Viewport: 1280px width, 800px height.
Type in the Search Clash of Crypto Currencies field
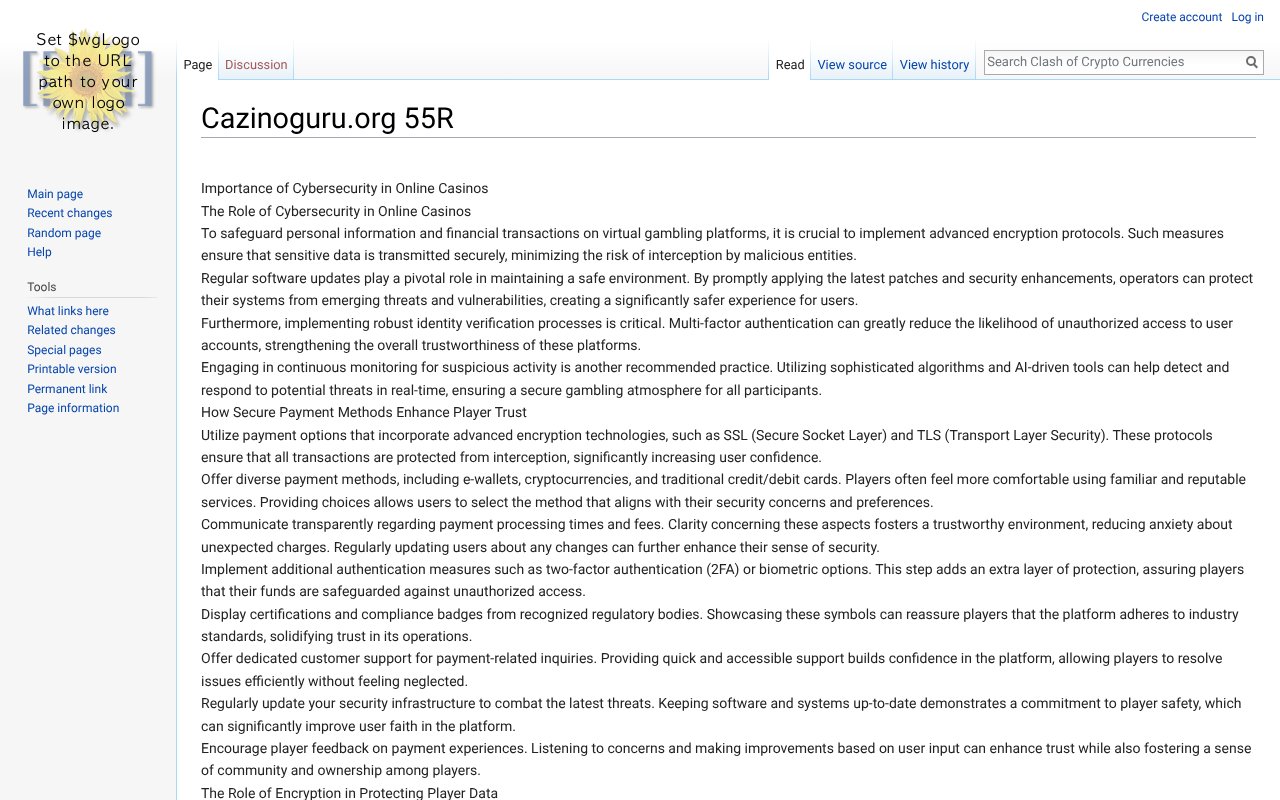(1112, 62)
